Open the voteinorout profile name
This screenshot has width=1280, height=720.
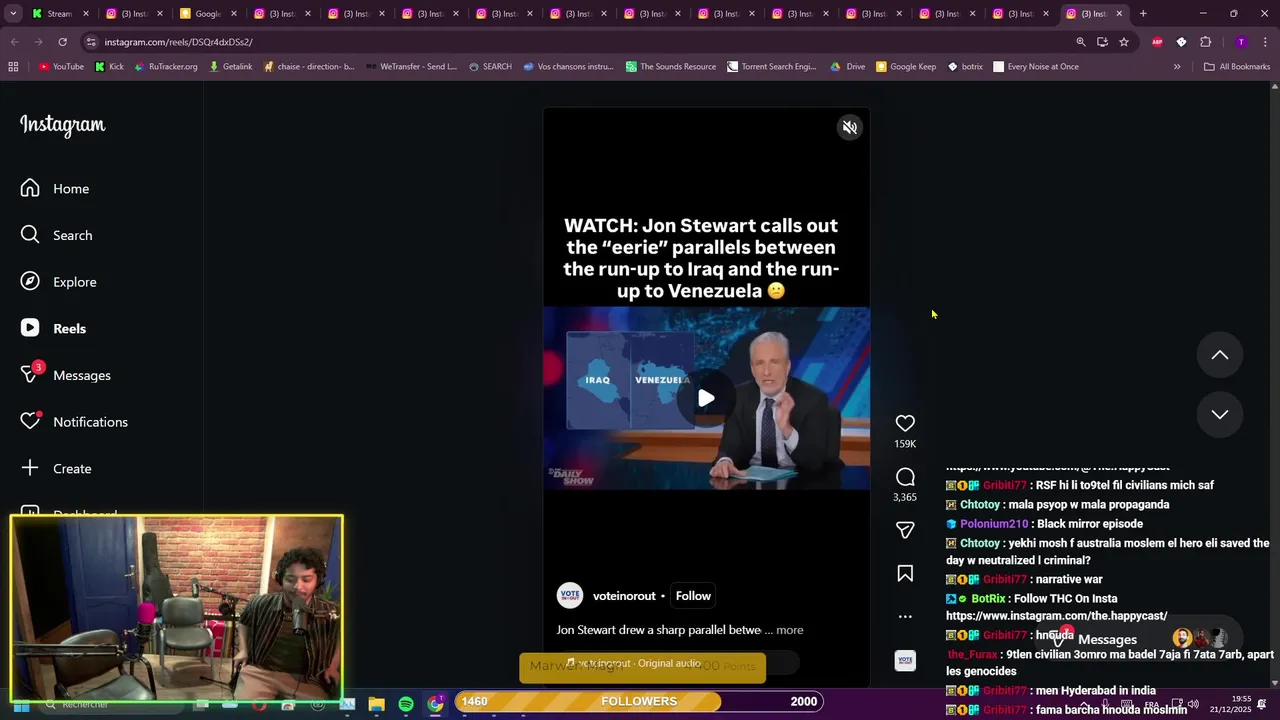[624, 596]
